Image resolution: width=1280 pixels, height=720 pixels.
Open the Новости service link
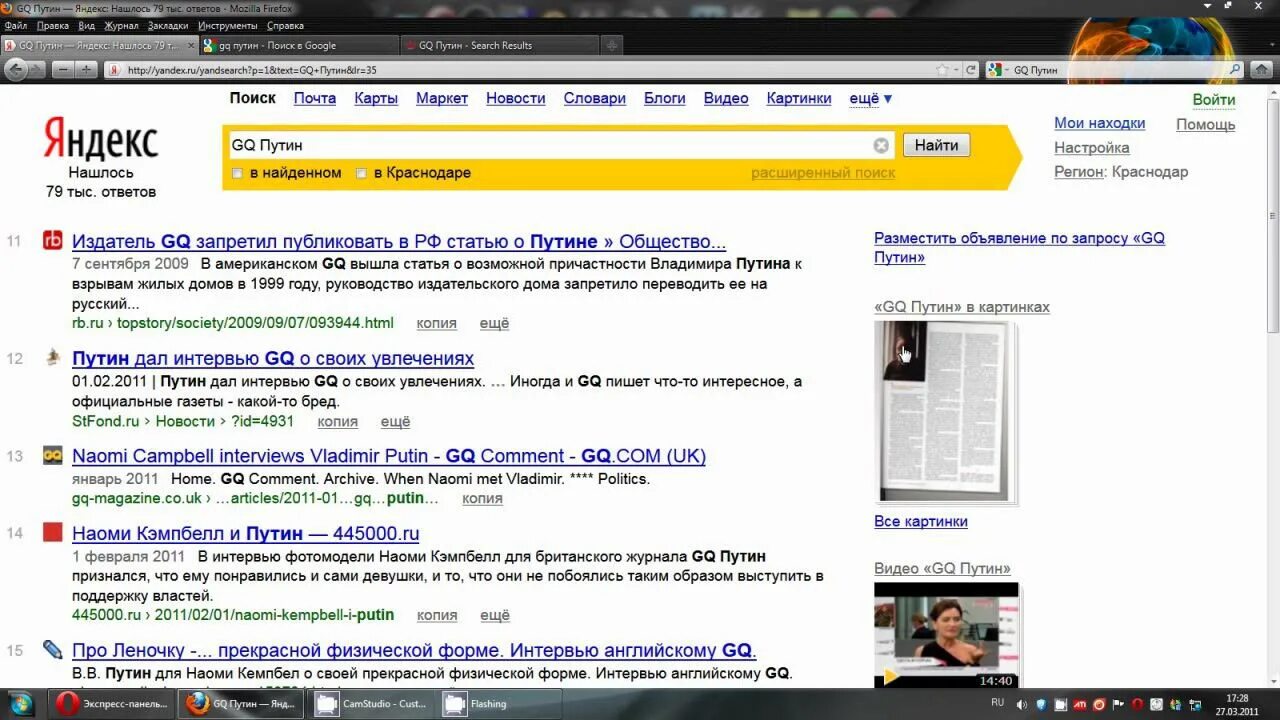pyautogui.click(x=516, y=98)
